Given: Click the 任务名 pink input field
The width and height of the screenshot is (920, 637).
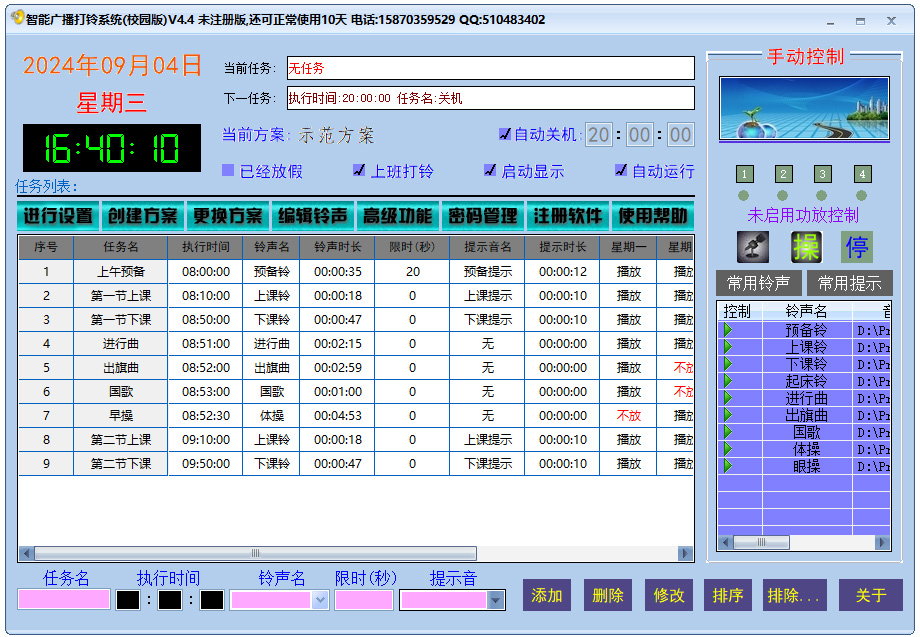Looking at the screenshot, I should pyautogui.click(x=64, y=599).
